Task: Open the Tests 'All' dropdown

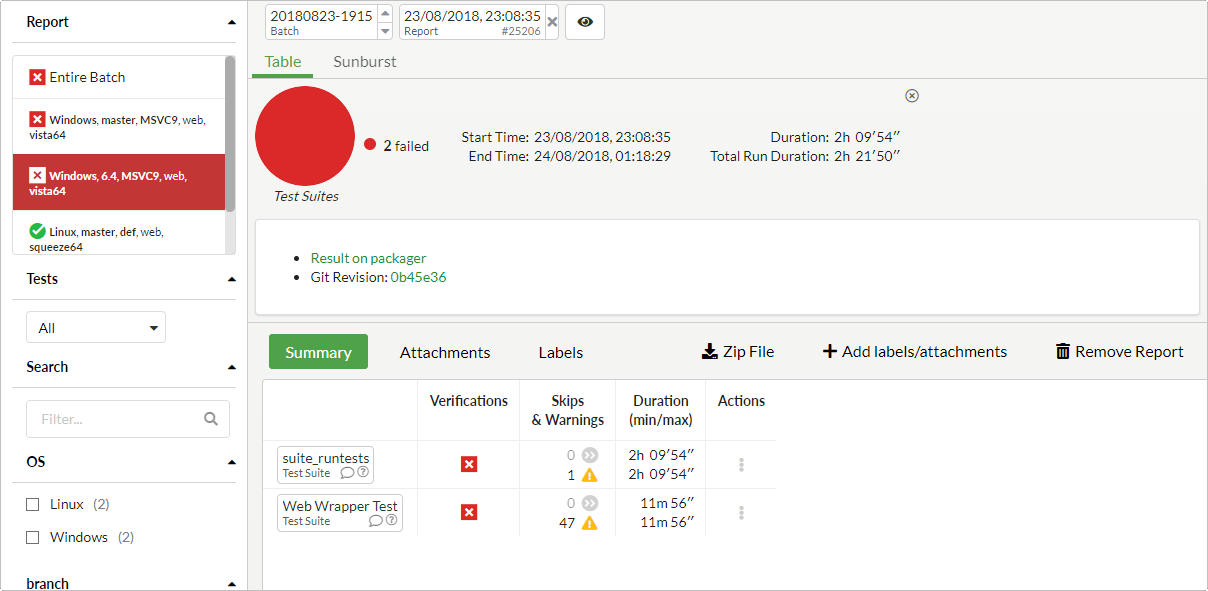Action: coord(96,328)
